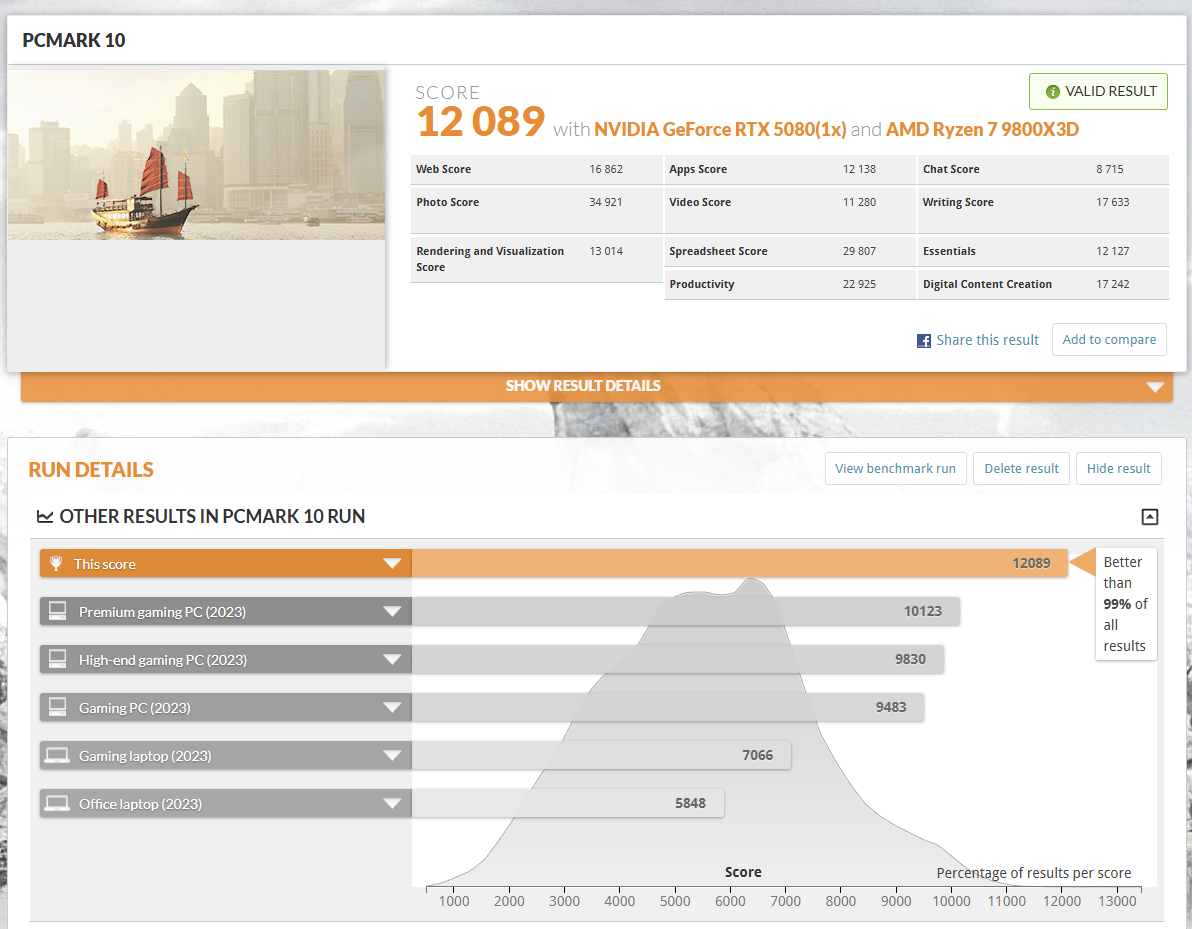Viewport: 1192px width, 929px height.
Task: Click the Facebook icon beside Share this result
Action: pyautogui.click(x=924, y=341)
